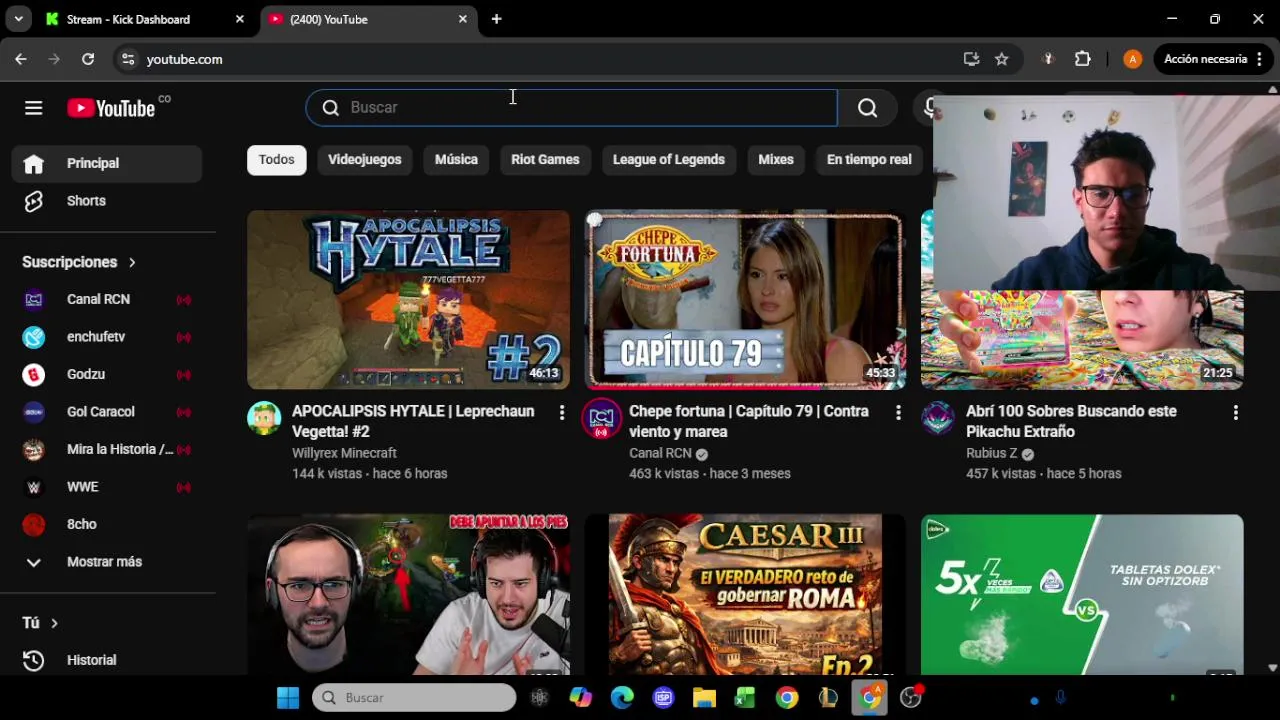Viewport: 1280px width, 720px height.
Task: Click the magnifier search button
Action: 867,108
